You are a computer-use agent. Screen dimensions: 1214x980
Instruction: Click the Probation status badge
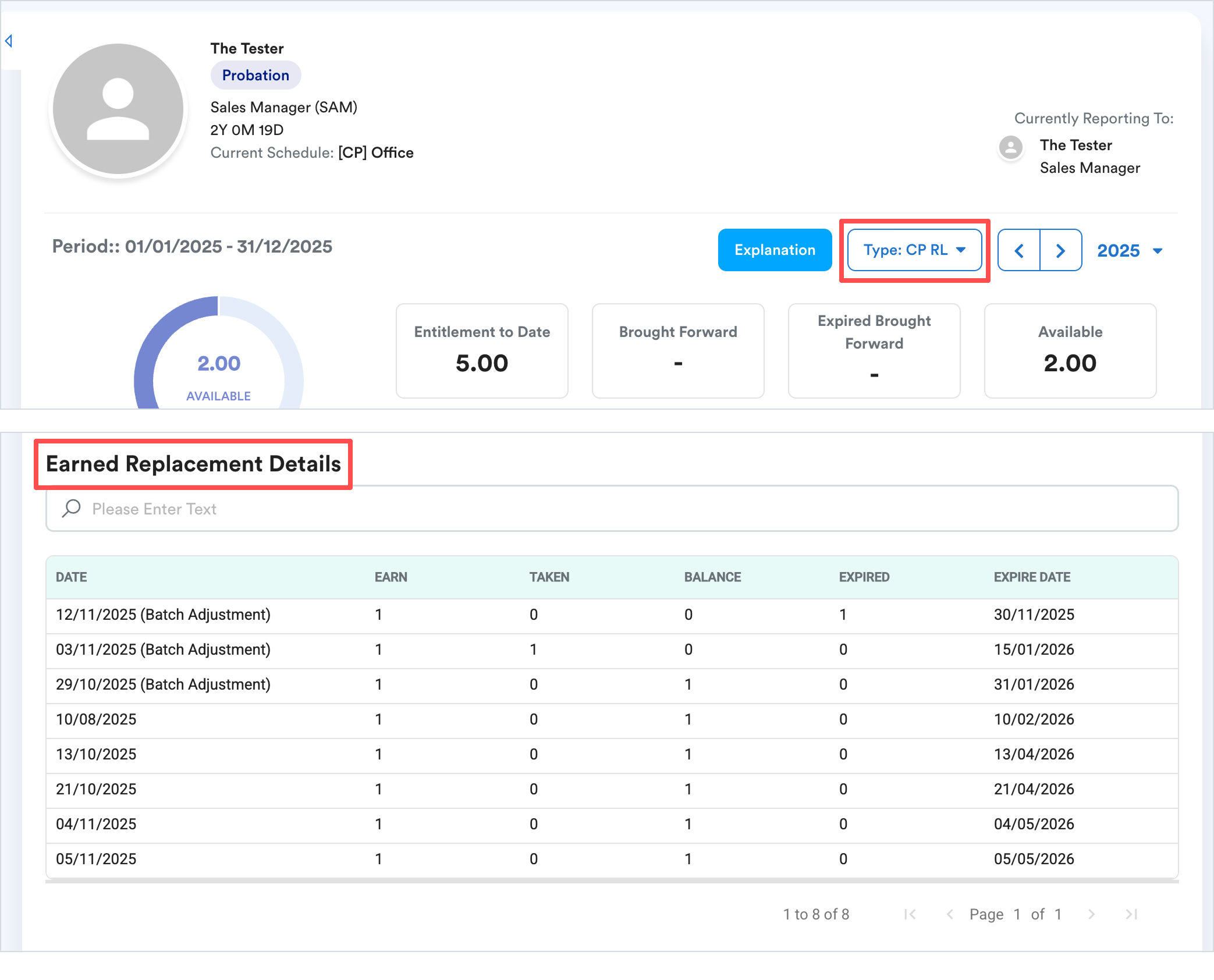coord(255,75)
